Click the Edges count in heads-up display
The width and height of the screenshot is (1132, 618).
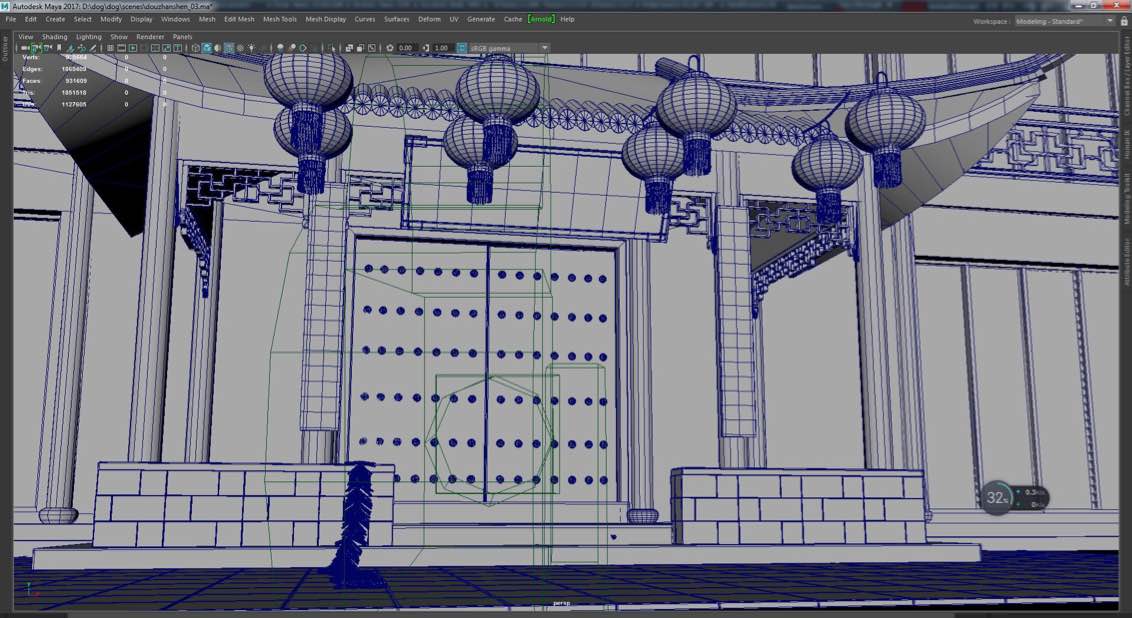(x=74, y=69)
